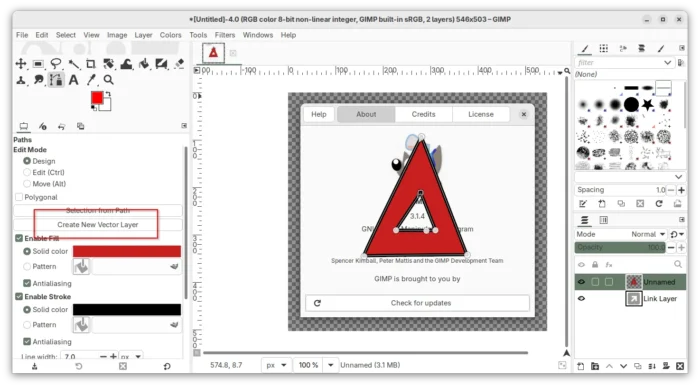Toggle the Enable Stroke checkbox
Viewport: 700px width, 387px height.
point(19,297)
